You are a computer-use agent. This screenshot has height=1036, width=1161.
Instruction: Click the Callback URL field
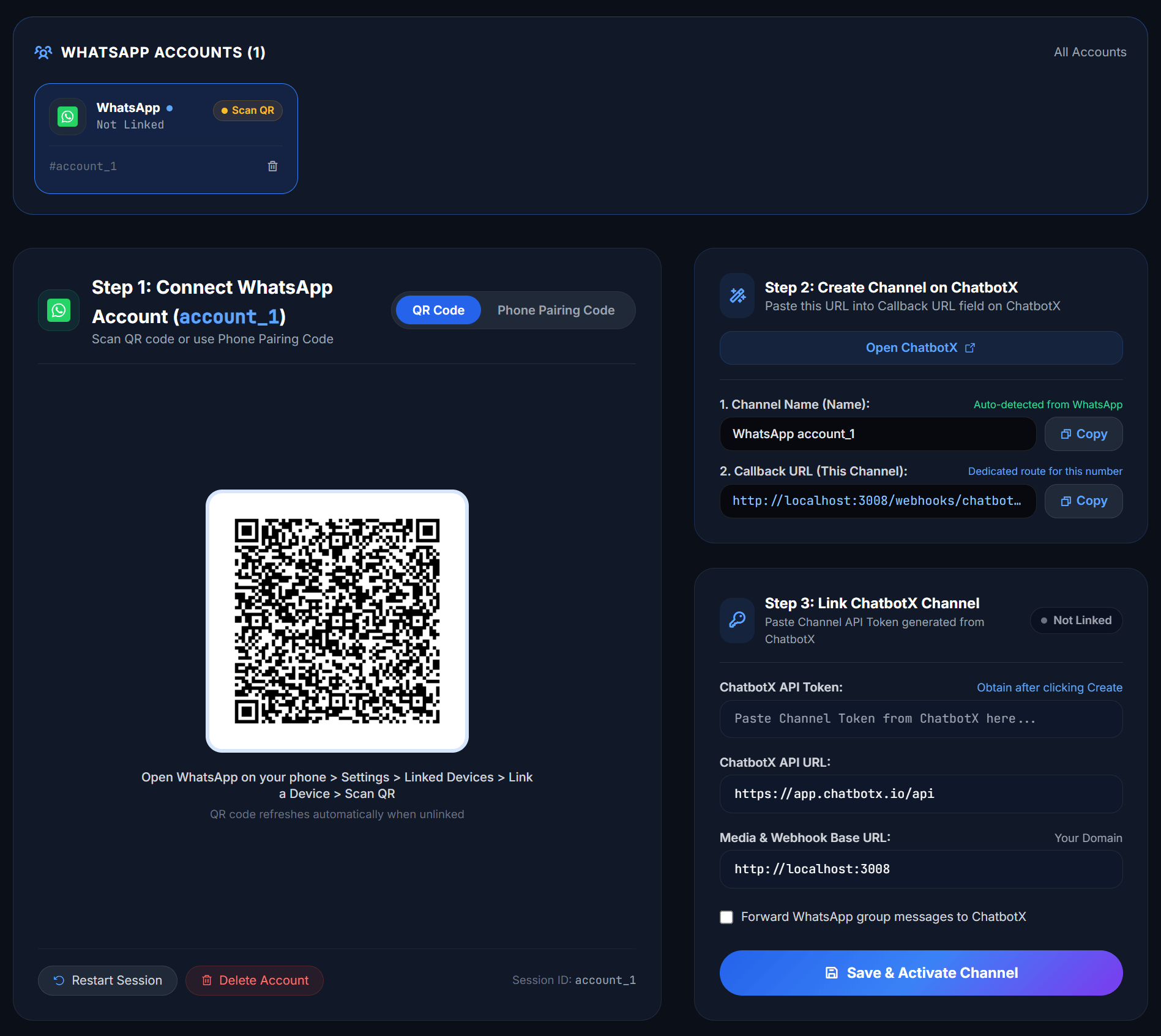pos(878,501)
